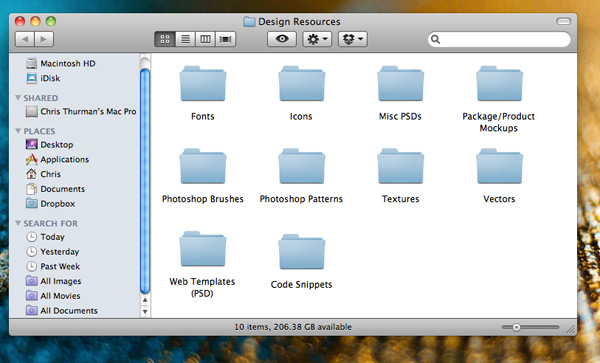Open Documents in the sidebar

point(55,189)
